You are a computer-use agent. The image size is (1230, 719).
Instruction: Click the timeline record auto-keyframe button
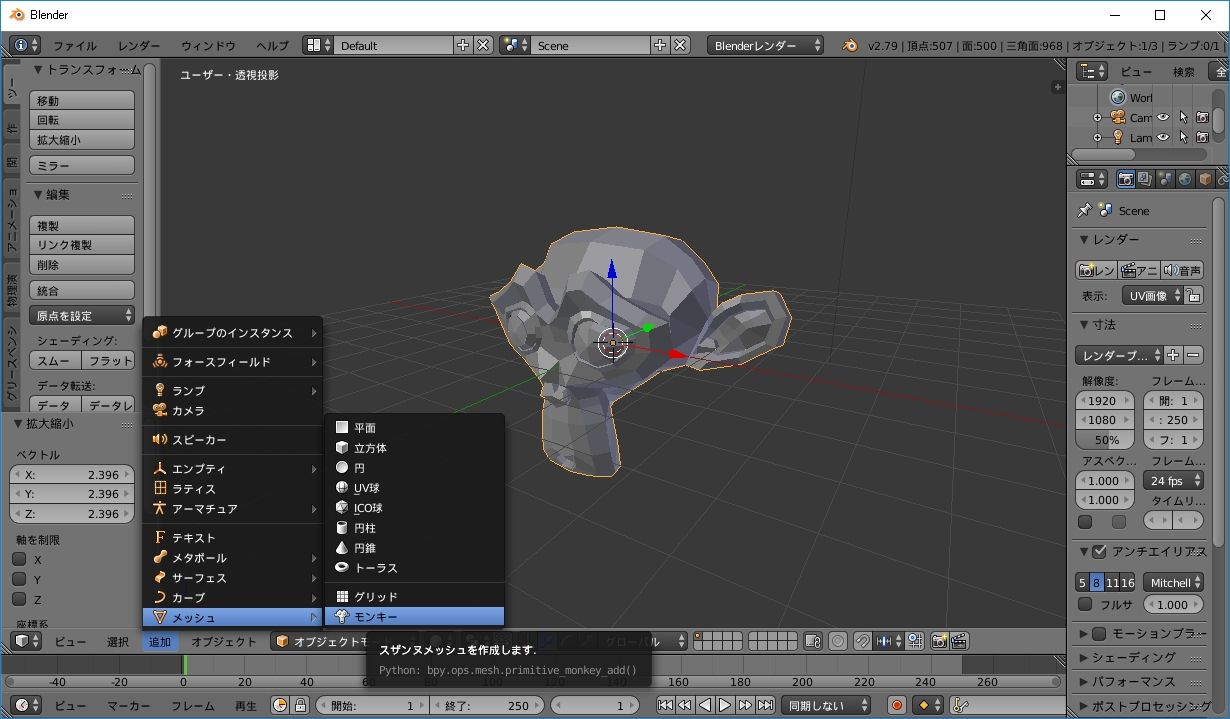[897, 705]
